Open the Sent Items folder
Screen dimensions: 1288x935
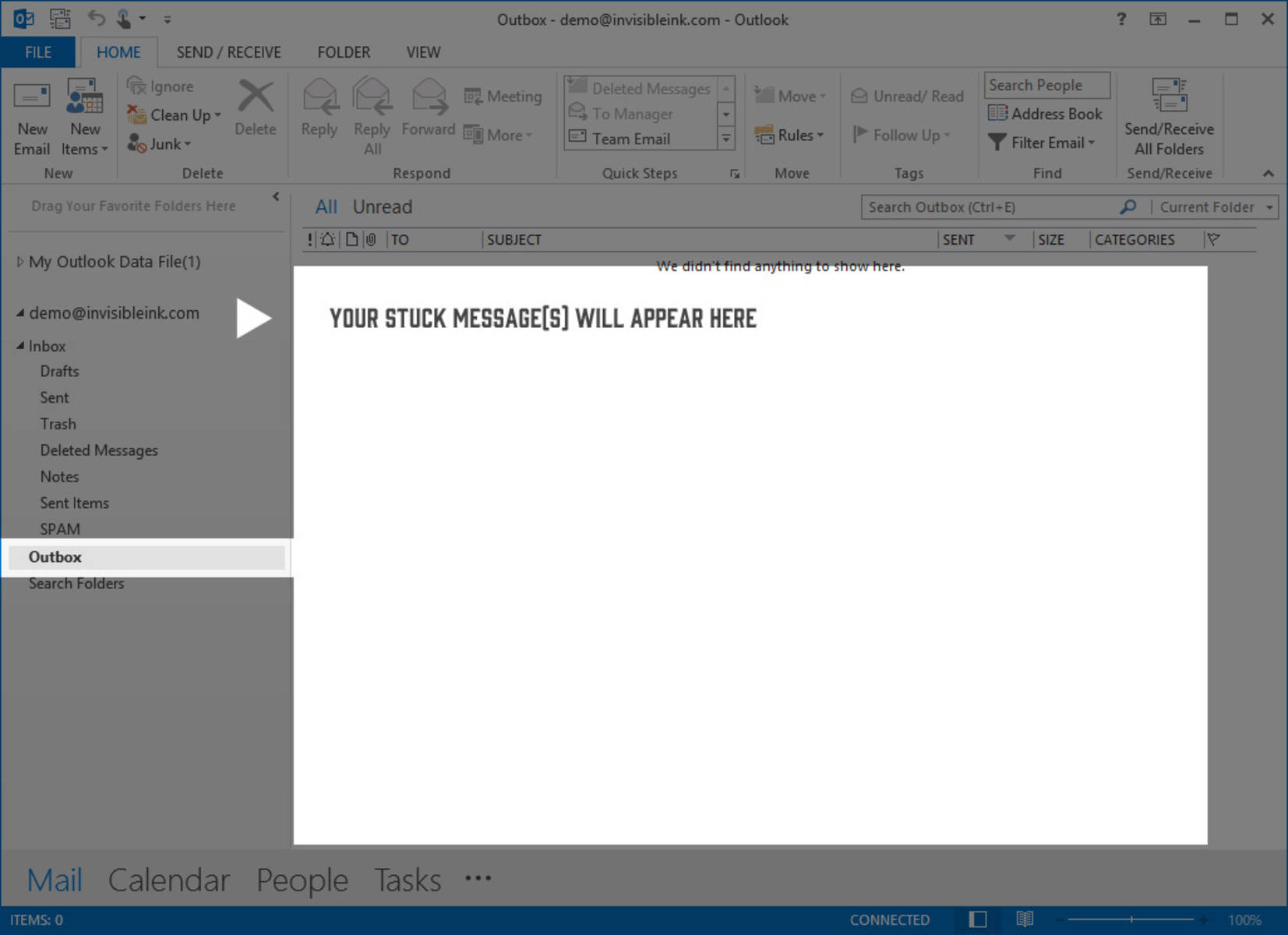point(75,503)
